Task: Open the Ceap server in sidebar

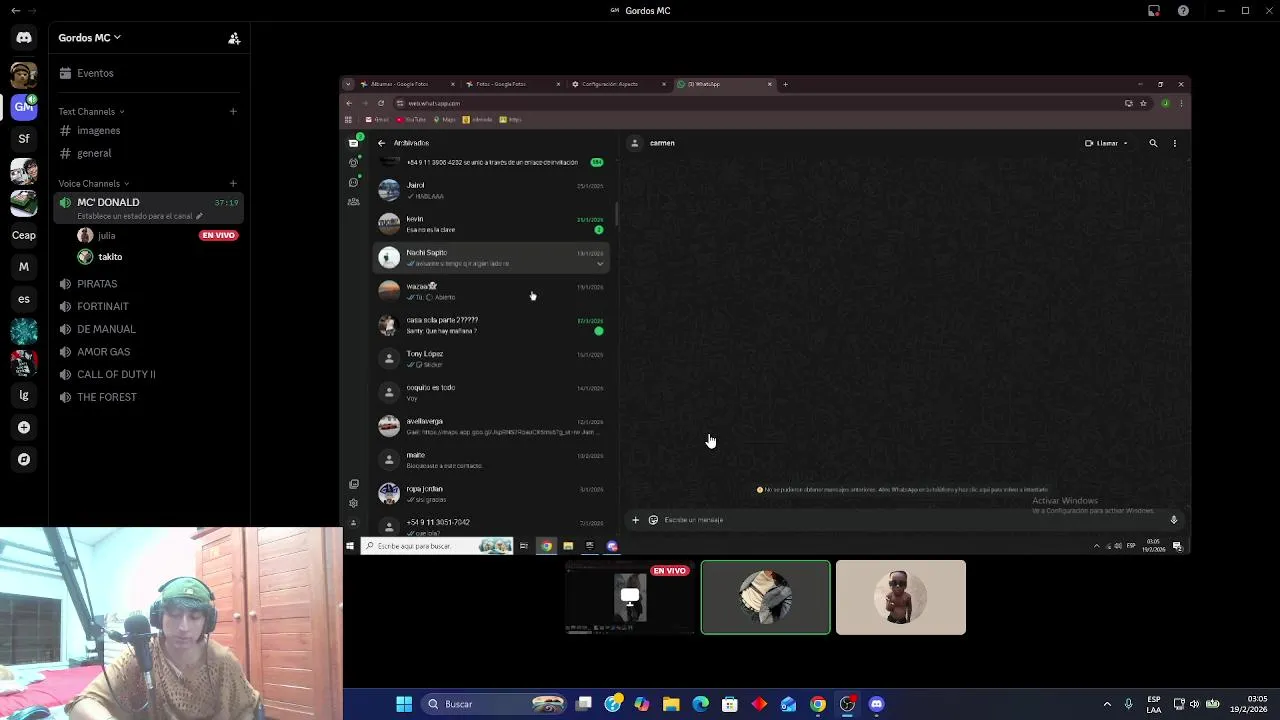Action: 24,235
